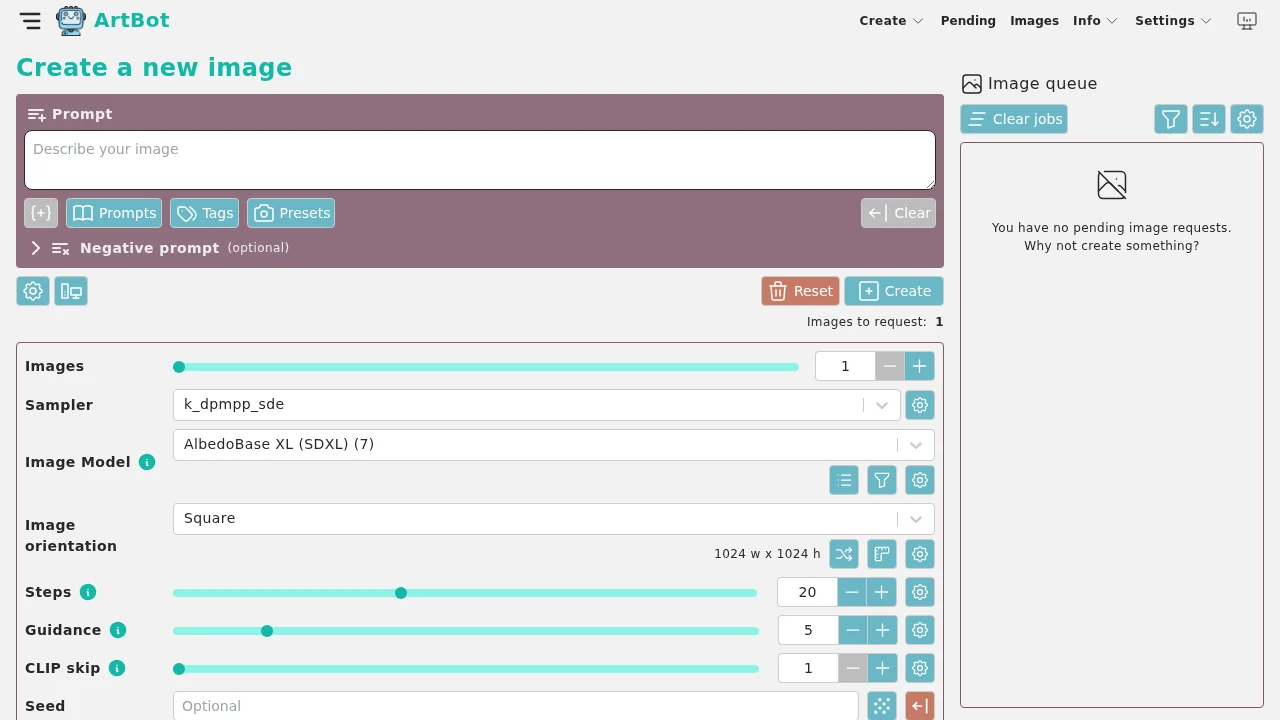
Task: Change the image queue sort order
Action: 1209,119
